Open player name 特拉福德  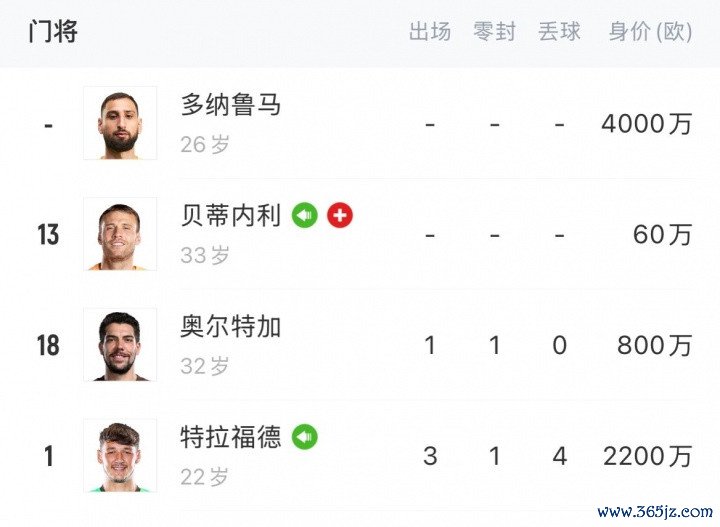click(x=231, y=437)
